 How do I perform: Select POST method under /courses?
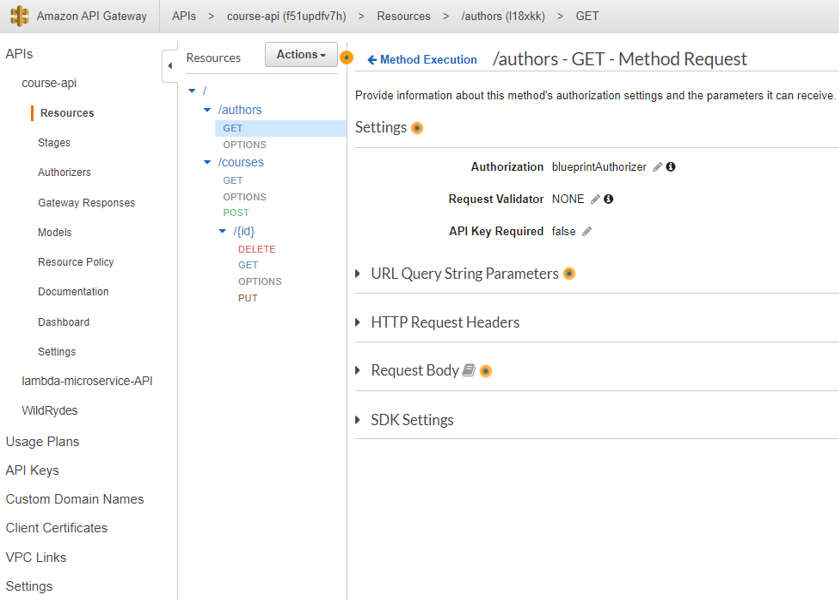tap(236, 212)
